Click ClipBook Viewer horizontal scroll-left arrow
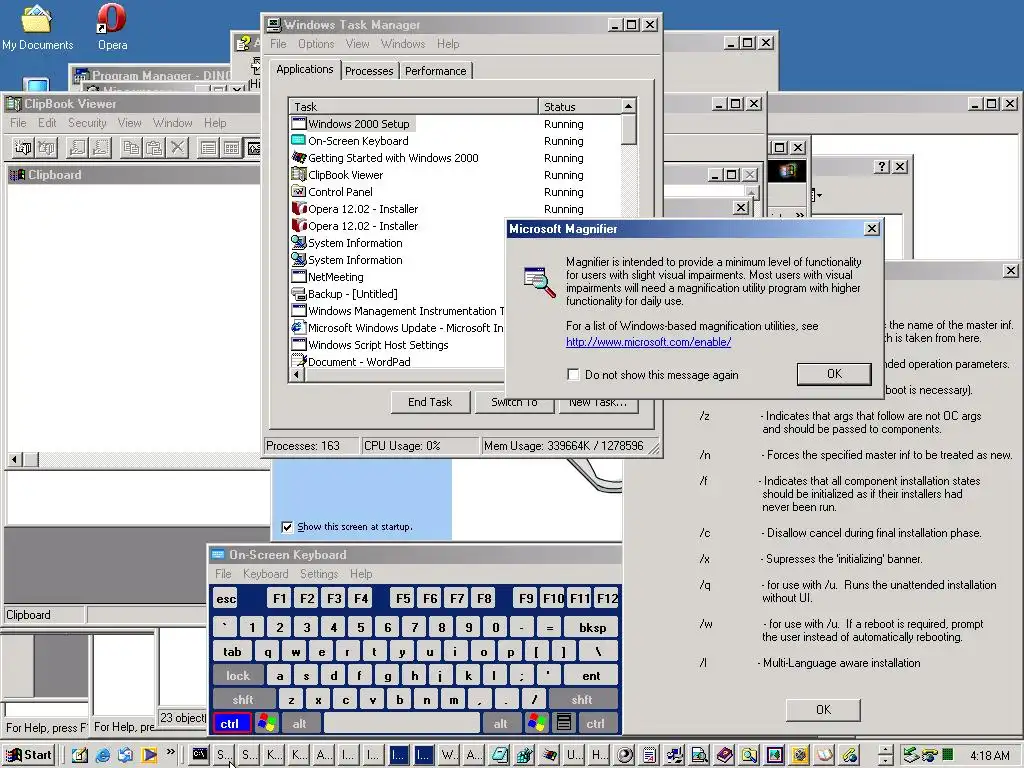The width and height of the screenshot is (1024, 768). (14, 460)
